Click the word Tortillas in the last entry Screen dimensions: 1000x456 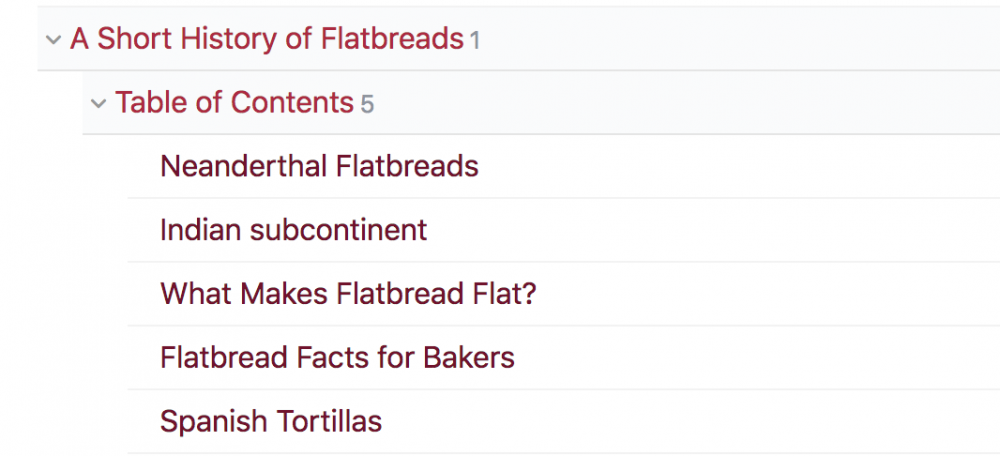329,421
